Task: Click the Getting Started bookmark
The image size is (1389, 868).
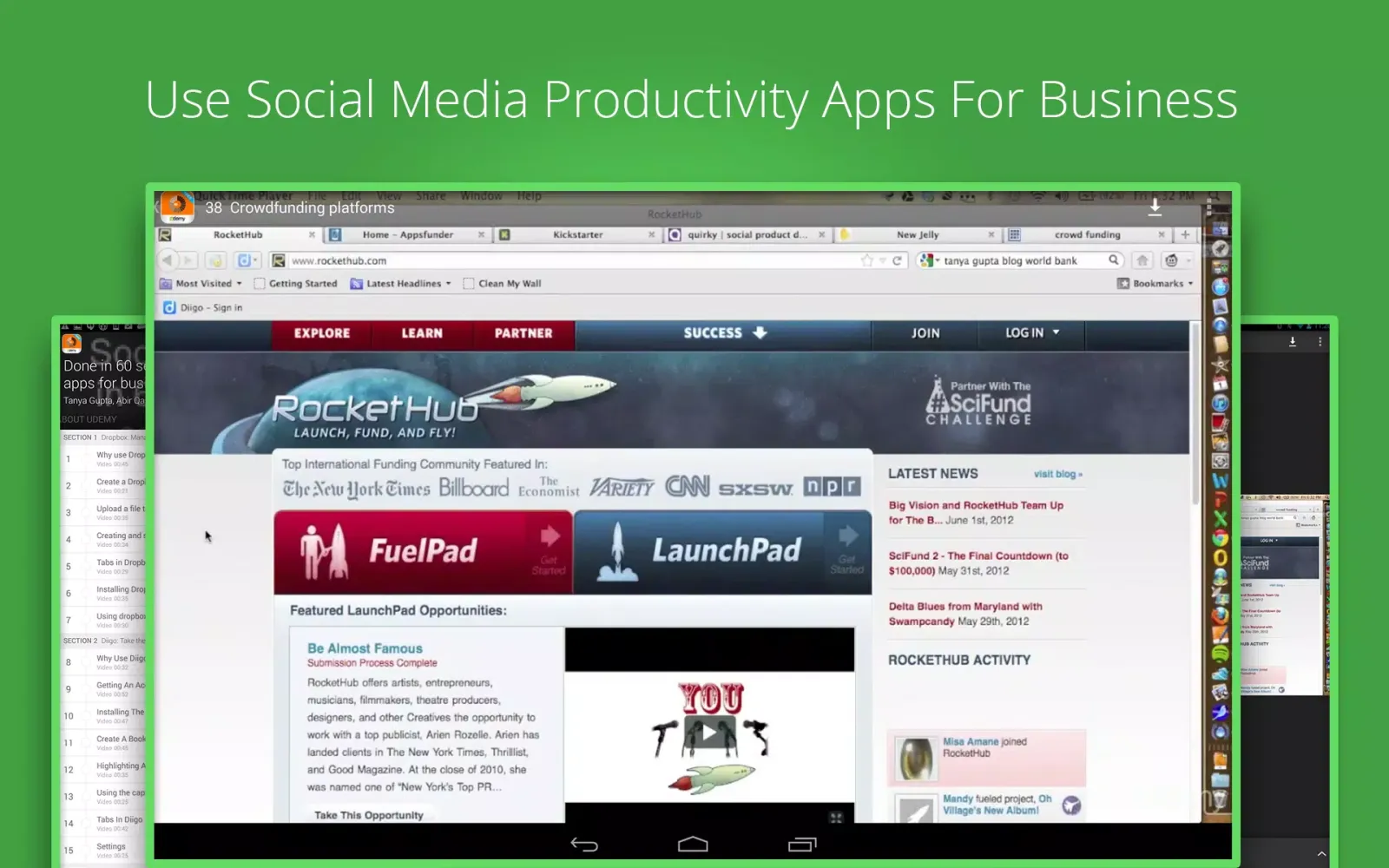Action: 295,284
